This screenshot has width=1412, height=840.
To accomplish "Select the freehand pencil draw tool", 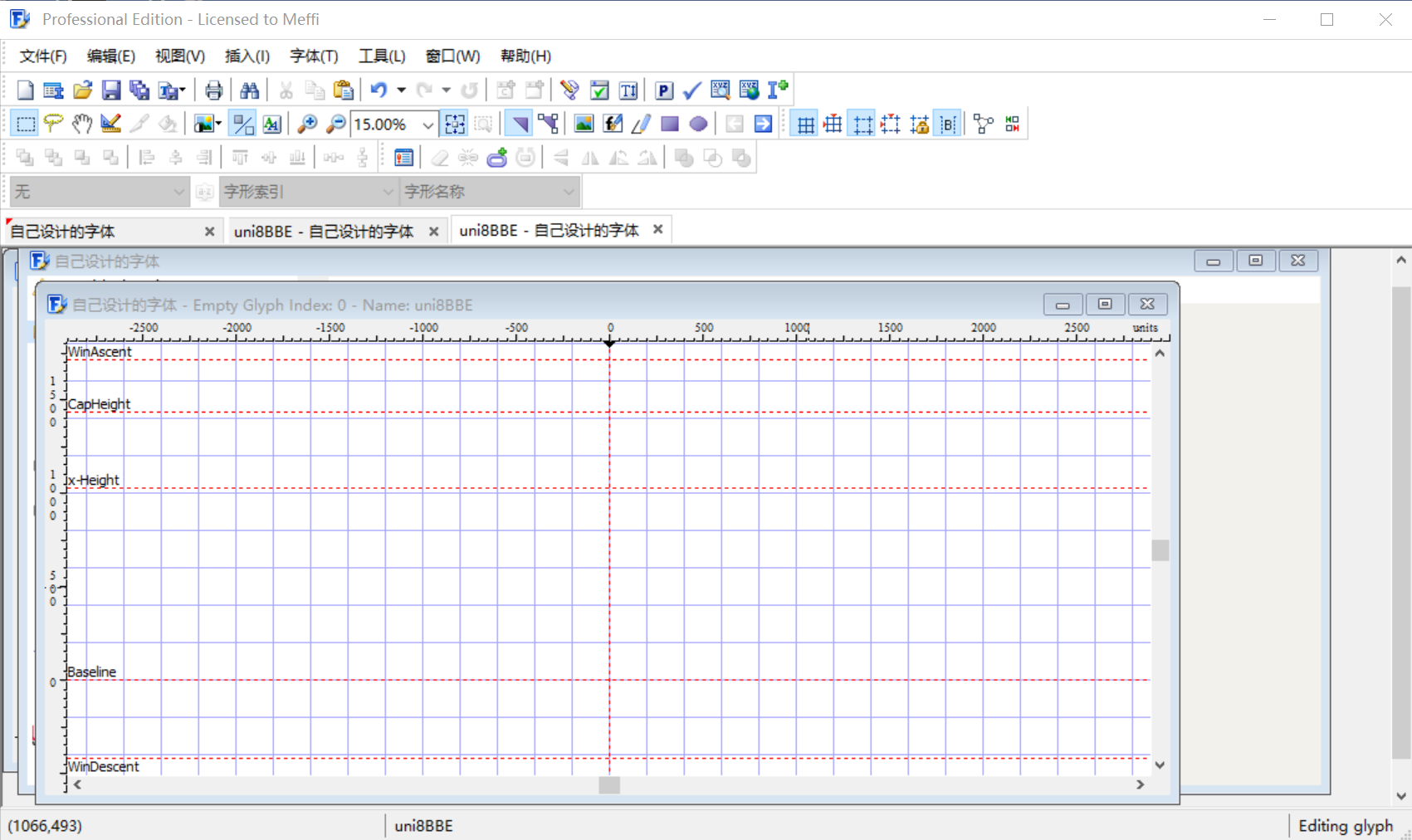I will (x=641, y=124).
